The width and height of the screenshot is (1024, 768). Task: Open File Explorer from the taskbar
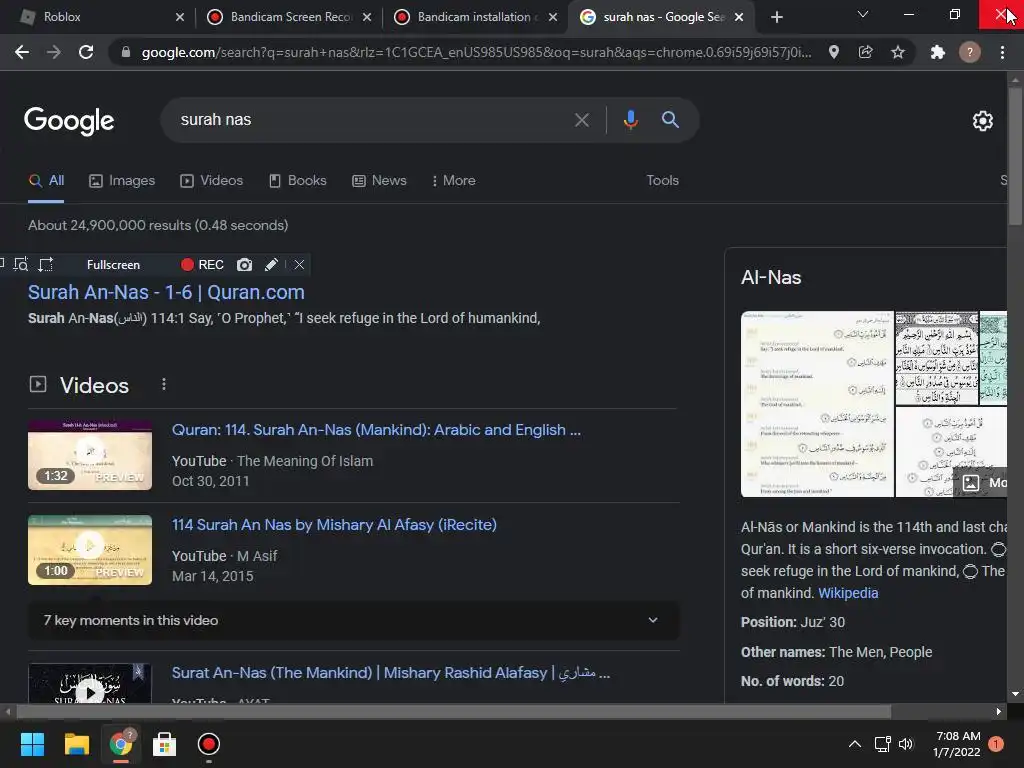coord(76,744)
